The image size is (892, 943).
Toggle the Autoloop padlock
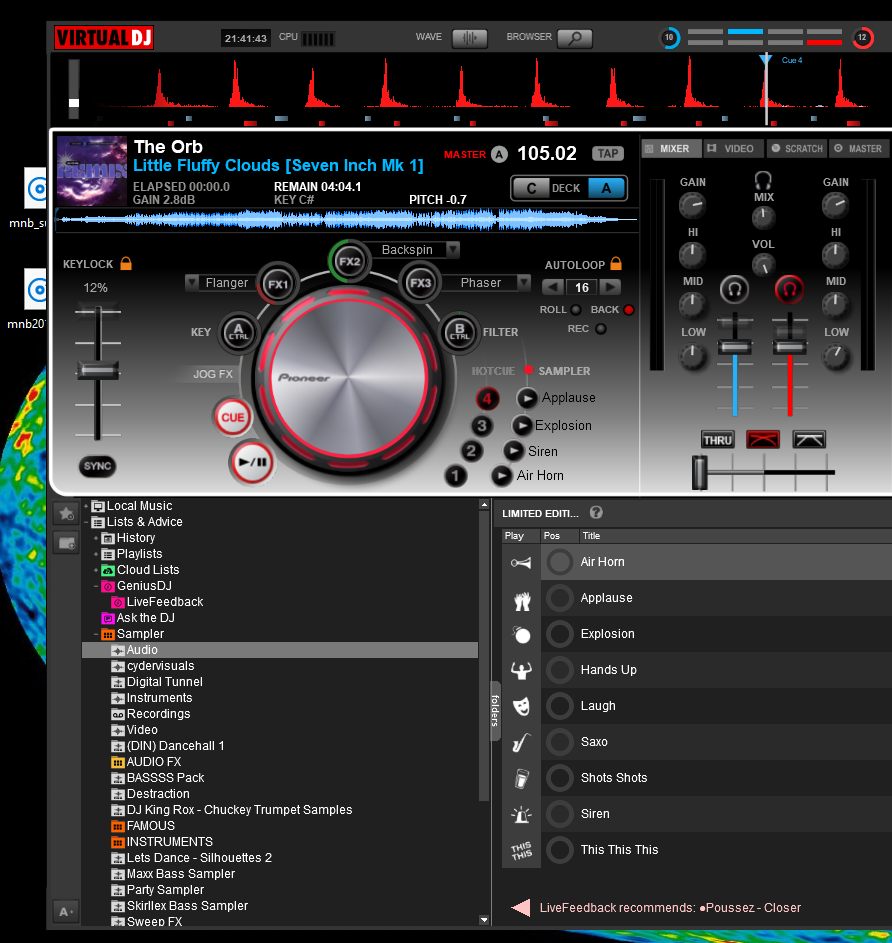[x=616, y=263]
